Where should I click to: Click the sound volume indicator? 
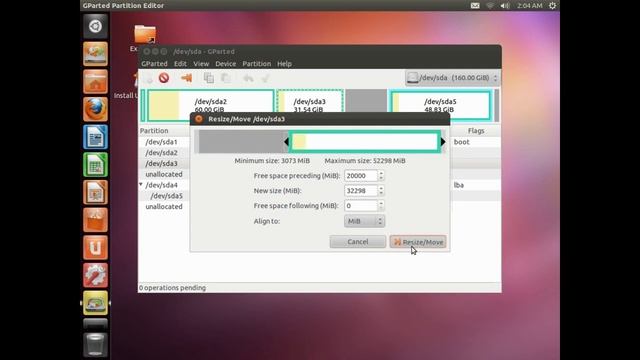point(505,6)
